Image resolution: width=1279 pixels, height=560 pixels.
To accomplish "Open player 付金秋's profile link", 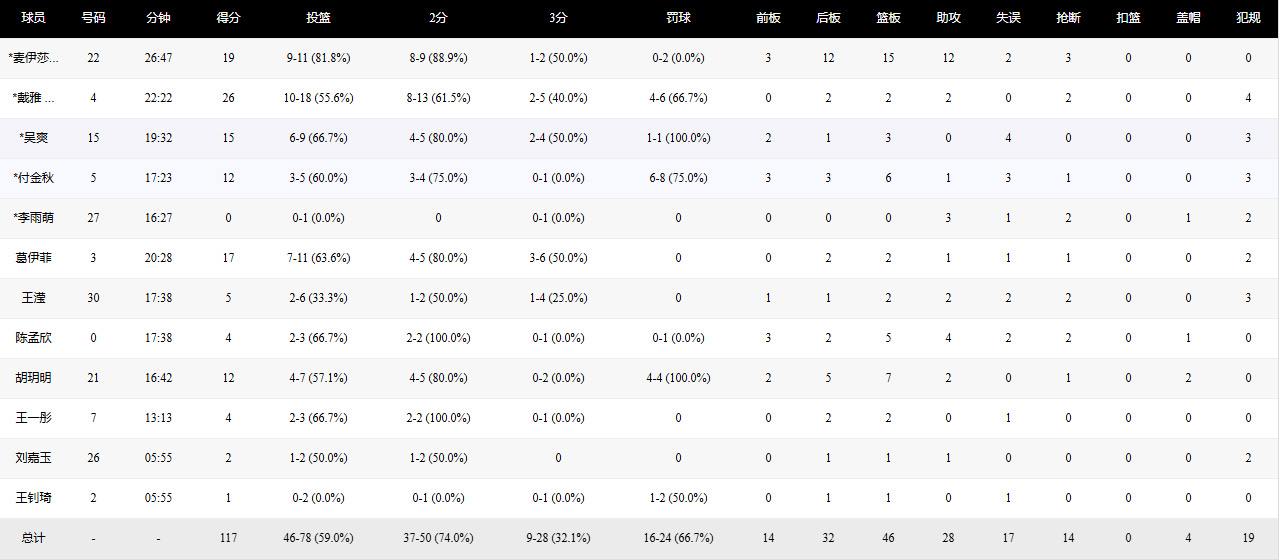I will [x=34, y=178].
